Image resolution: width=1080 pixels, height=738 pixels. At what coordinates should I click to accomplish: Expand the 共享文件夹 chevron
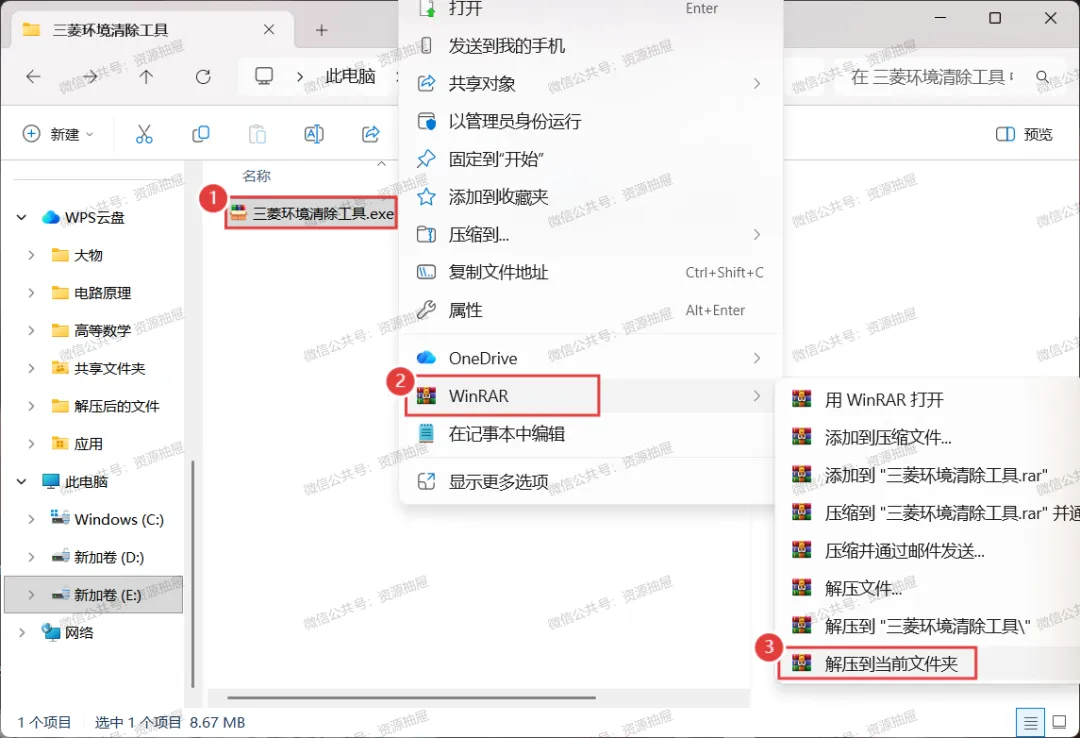31,368
